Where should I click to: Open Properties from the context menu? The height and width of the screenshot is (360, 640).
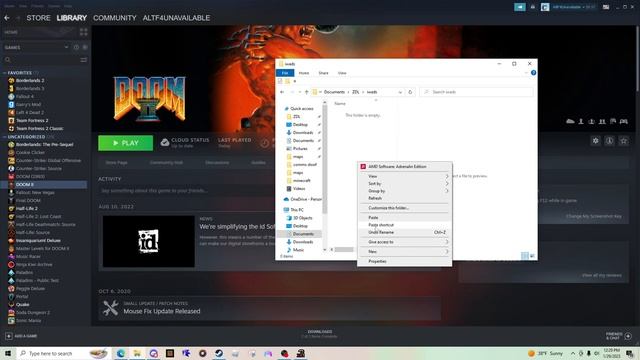click(x=404, y=261)
